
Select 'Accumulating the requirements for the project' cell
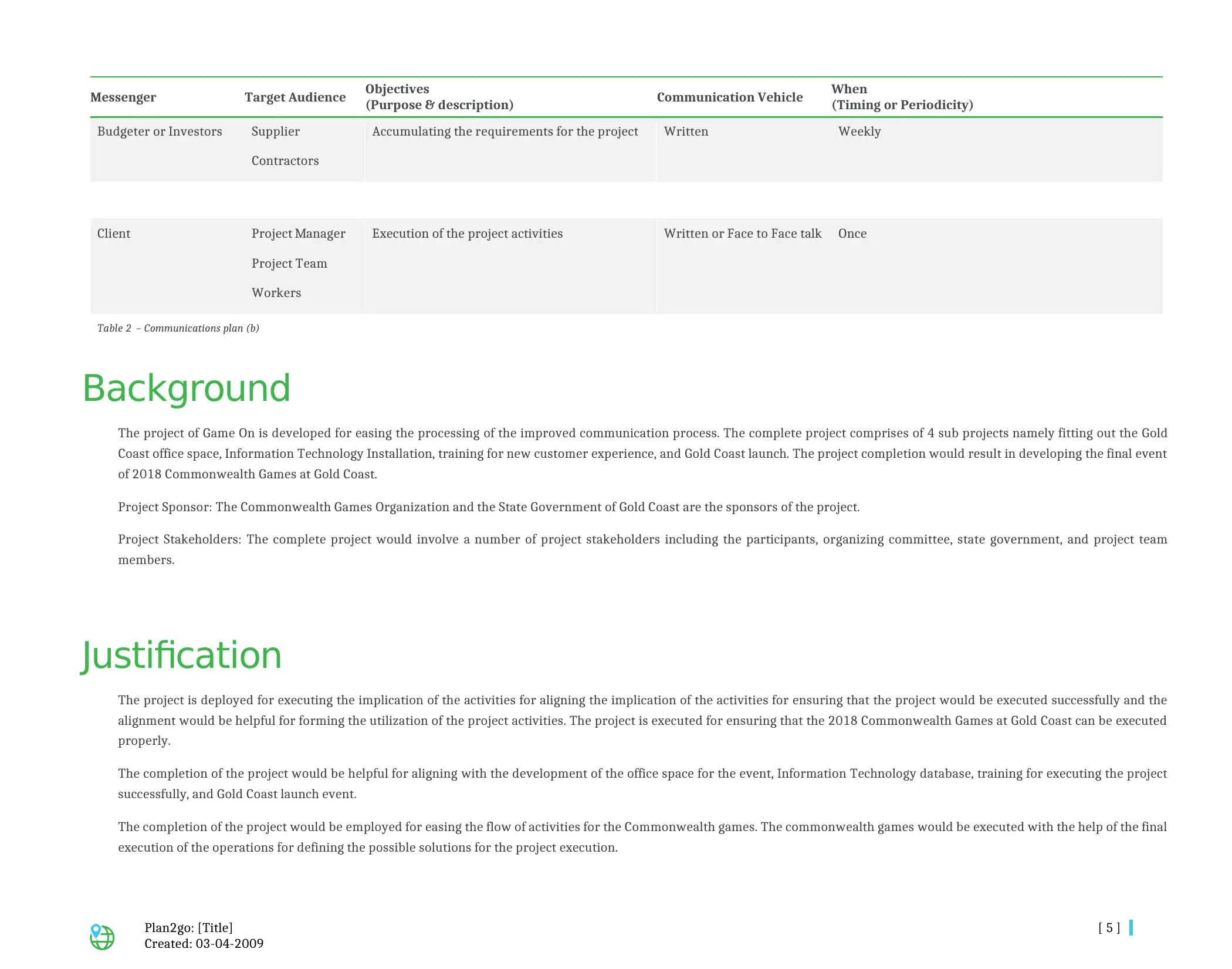coord(505,131)
